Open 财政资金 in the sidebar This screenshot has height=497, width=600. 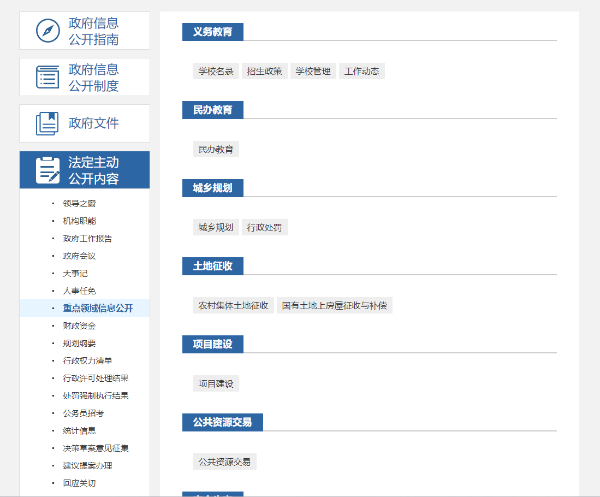point(79,325)
